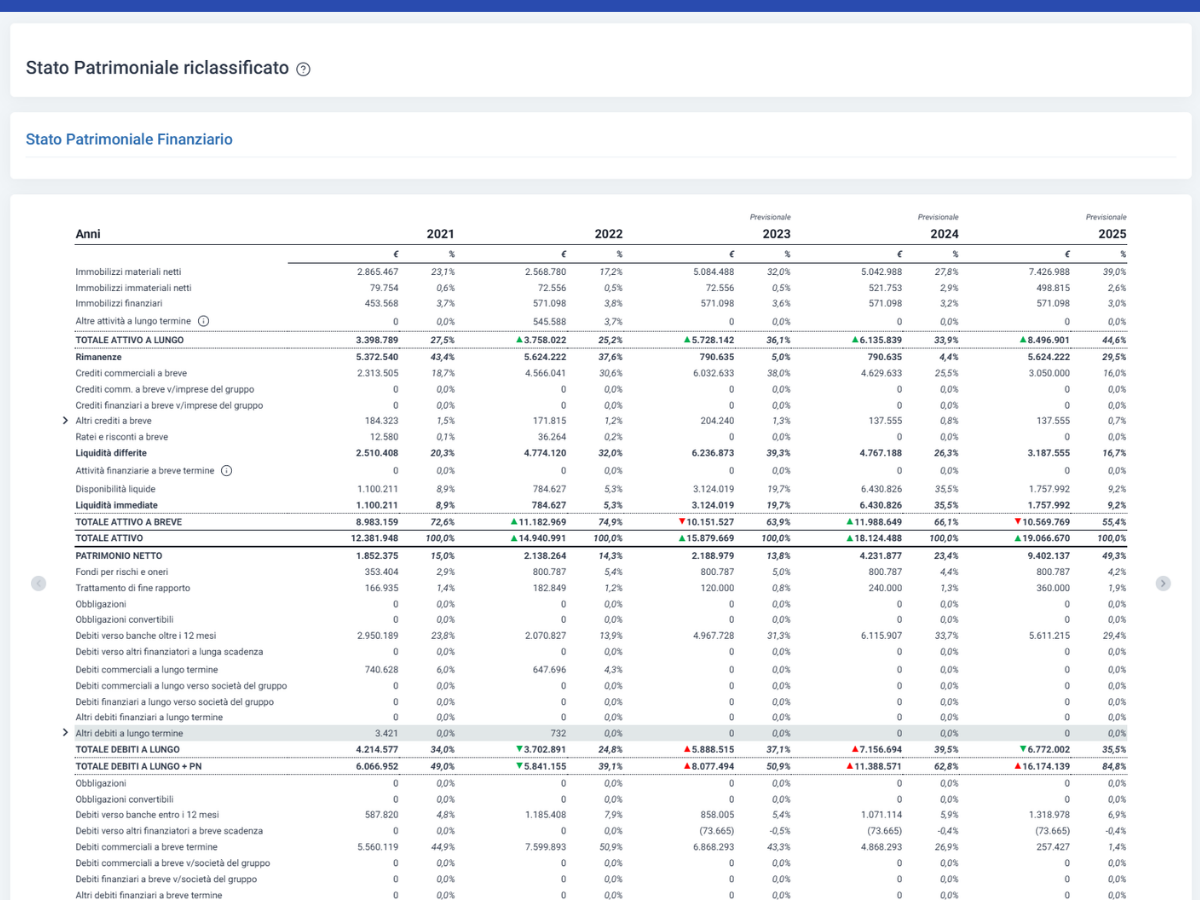The image size is (1200, 900).
Task: Select the 2025 forecast year header
Action: [x=1112, y=234]
